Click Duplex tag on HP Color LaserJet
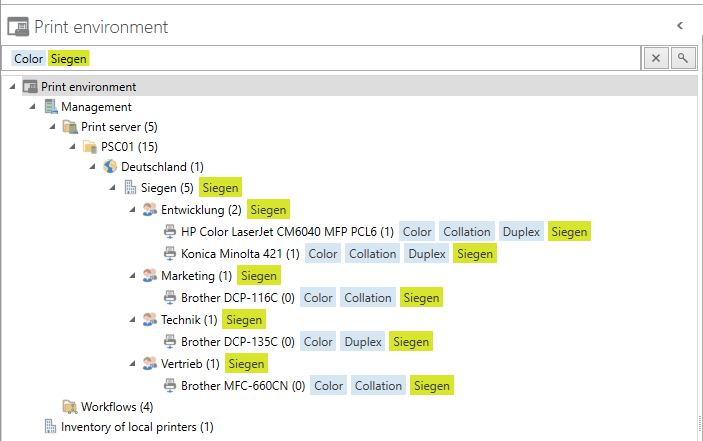The image size is (703, 441). tap(521, 232)
